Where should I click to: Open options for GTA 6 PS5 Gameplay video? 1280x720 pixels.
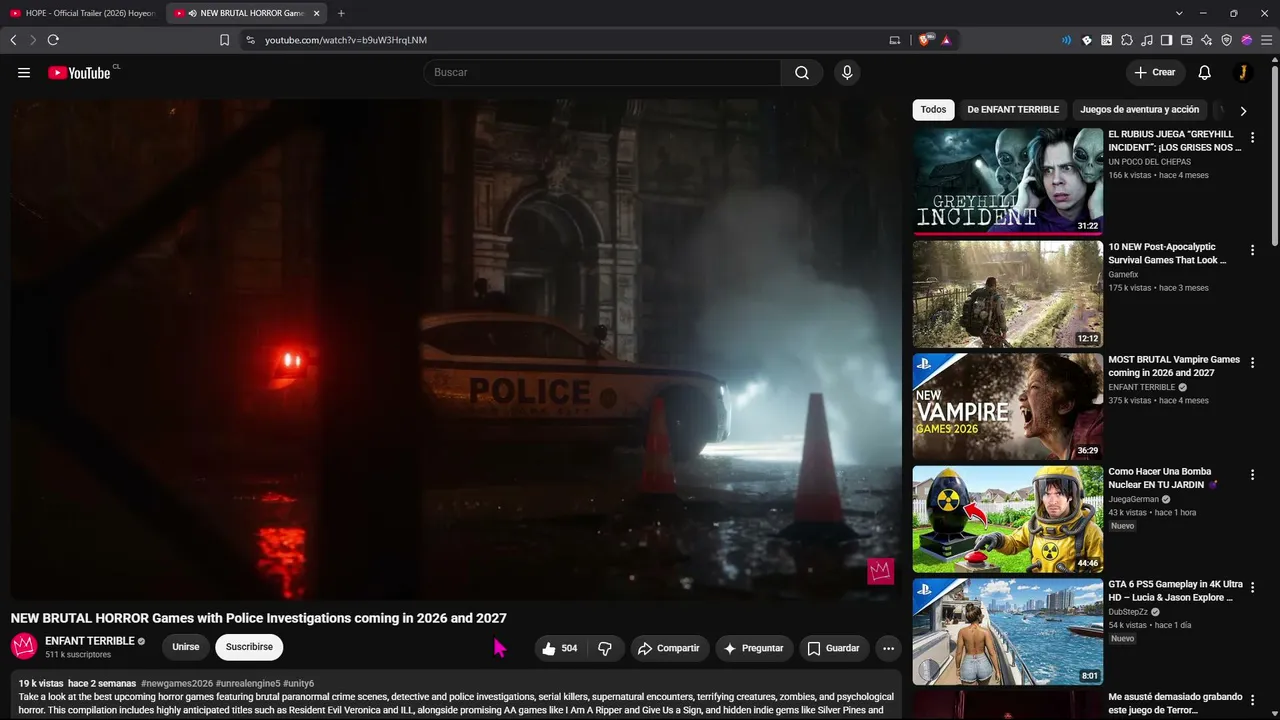pos(1252,588)
